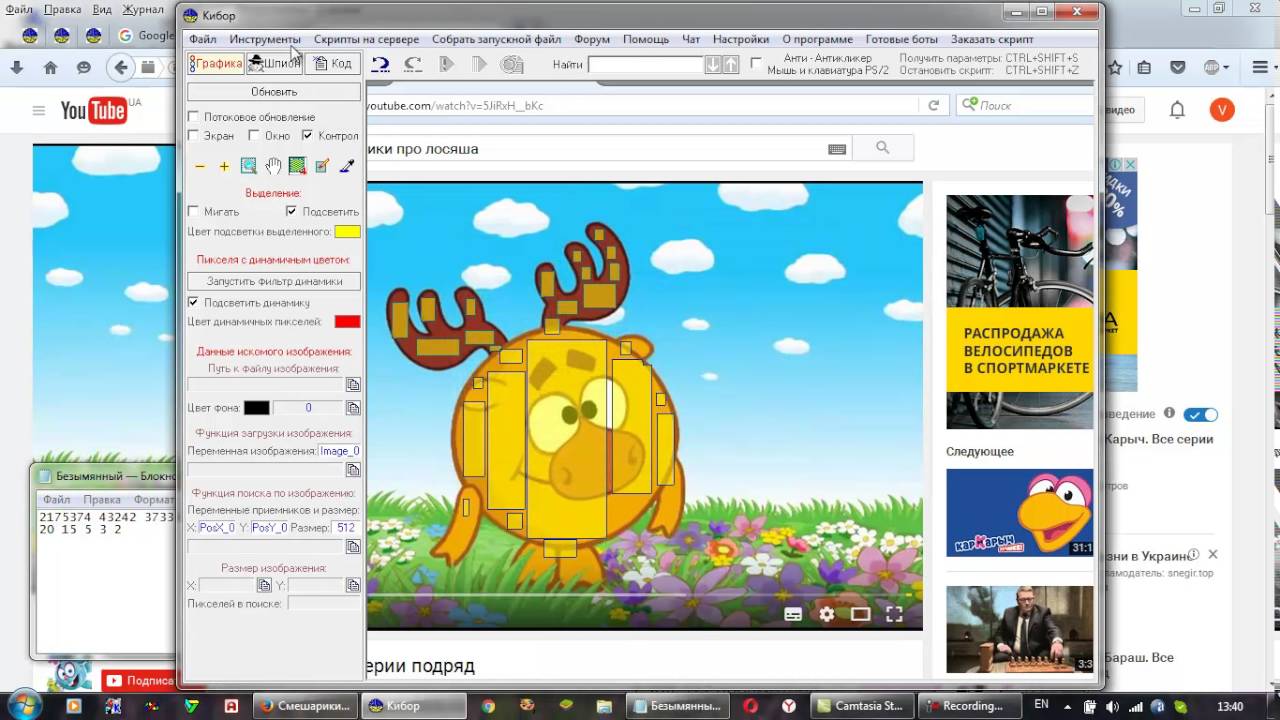Image resolution: width=1280 pixels, height=720 pixels.
Task: Click the search magnifier on YouTube
Action: 882,148
